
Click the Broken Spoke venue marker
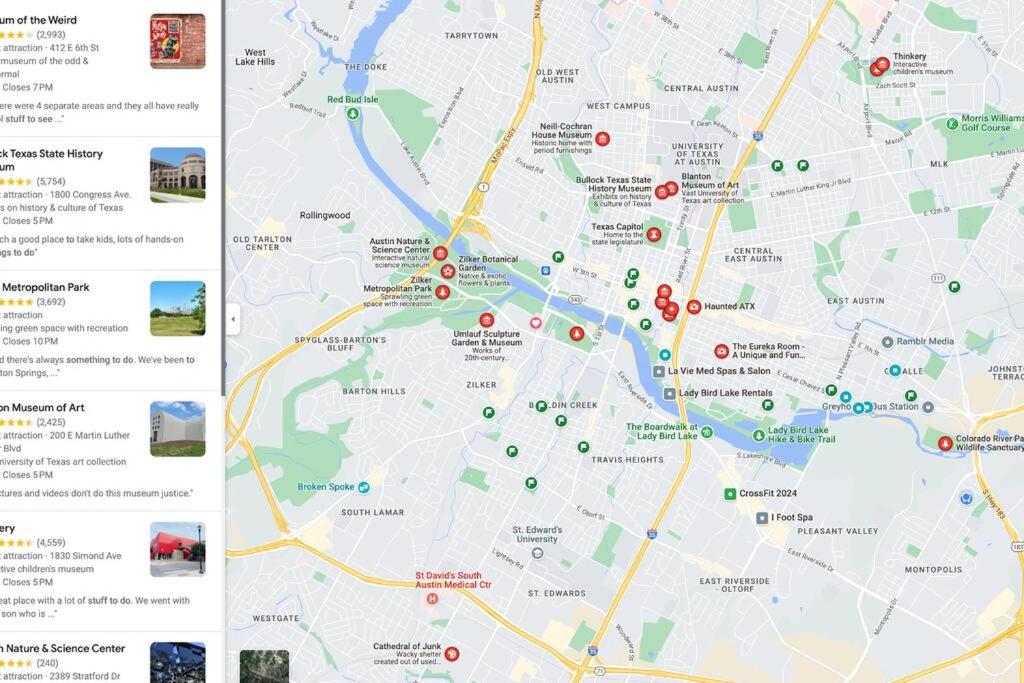click(364, 487)
